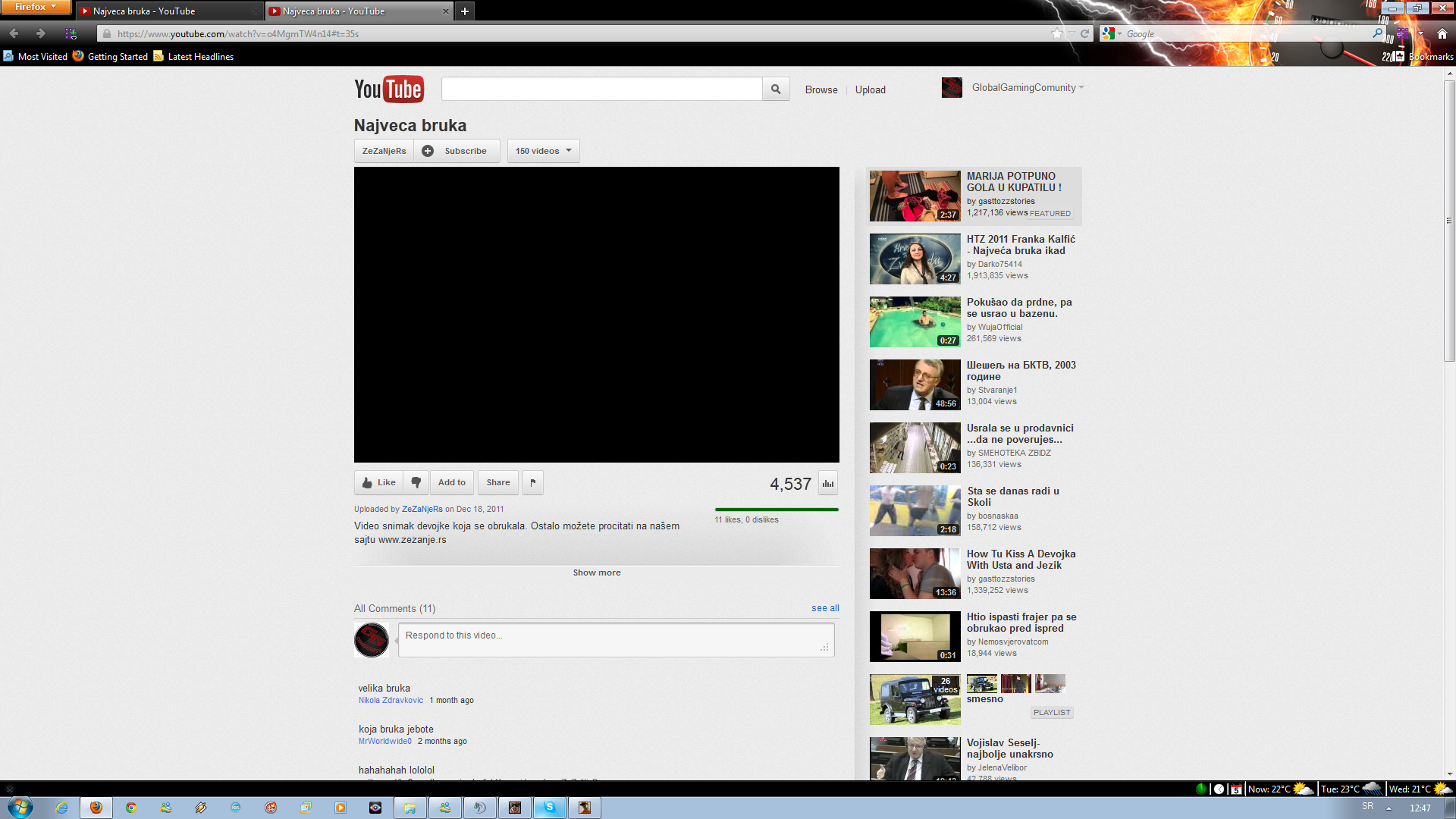Subscribe to ZeZaNjeRs channel
1456x819 pixels.
coord(457,151)
